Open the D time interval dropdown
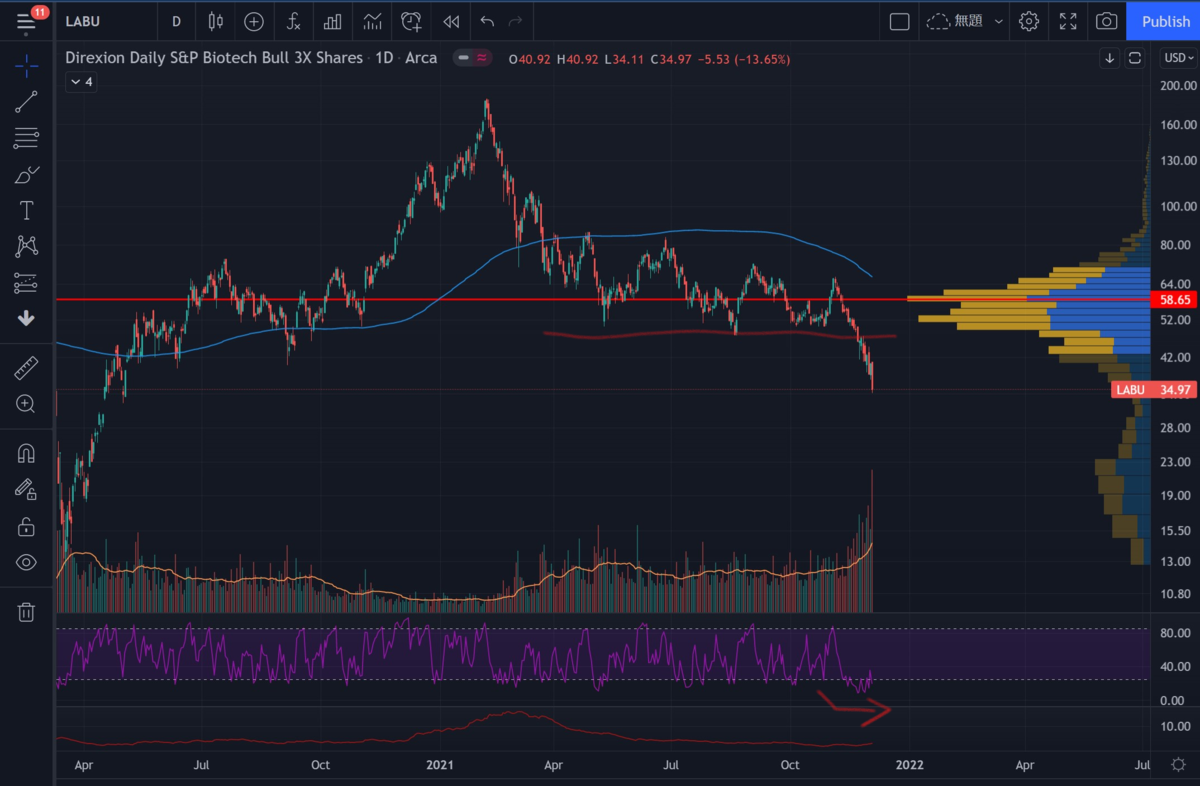Image resolution: width=1200 pixels, height=786 pixels. tap(176, 21)
